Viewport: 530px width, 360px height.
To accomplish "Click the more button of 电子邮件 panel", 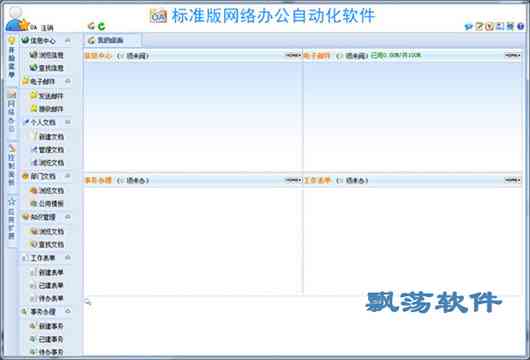I will [x=513, y=55].
